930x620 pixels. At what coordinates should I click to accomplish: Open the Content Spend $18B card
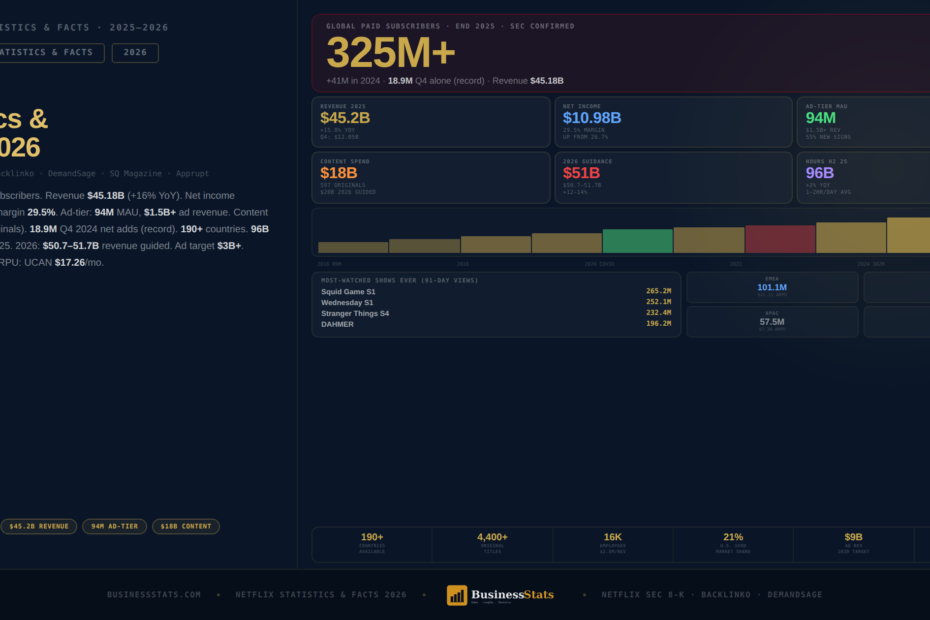(x=431, y=177)
